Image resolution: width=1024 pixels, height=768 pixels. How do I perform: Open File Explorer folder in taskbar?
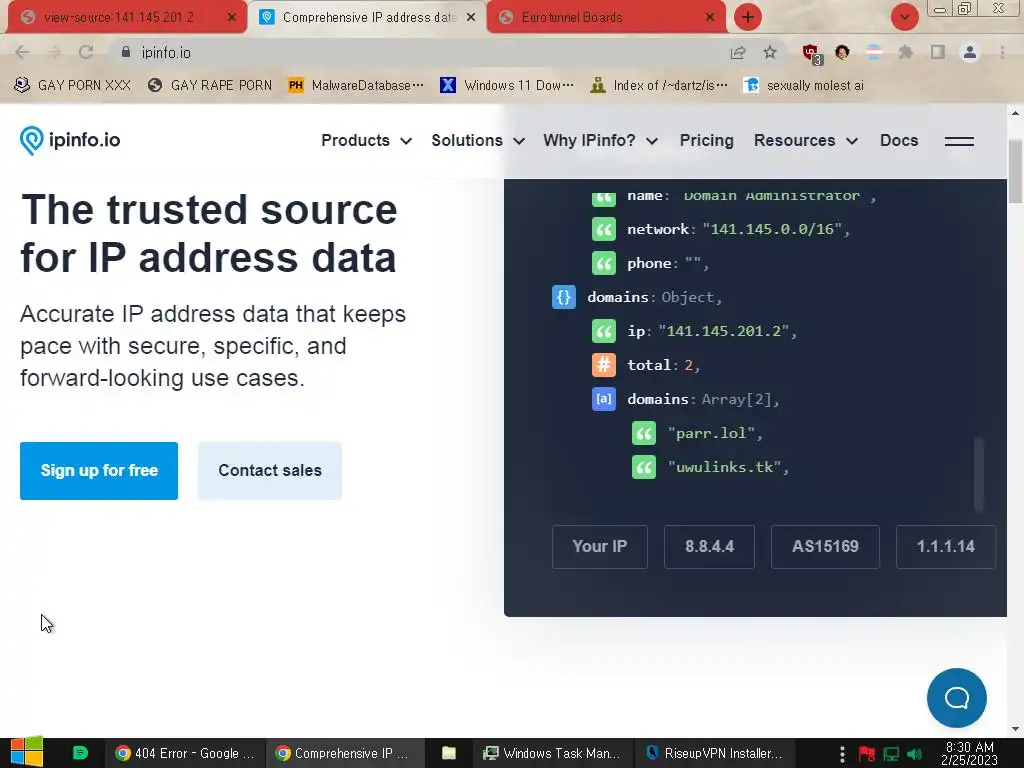(449, 753)
